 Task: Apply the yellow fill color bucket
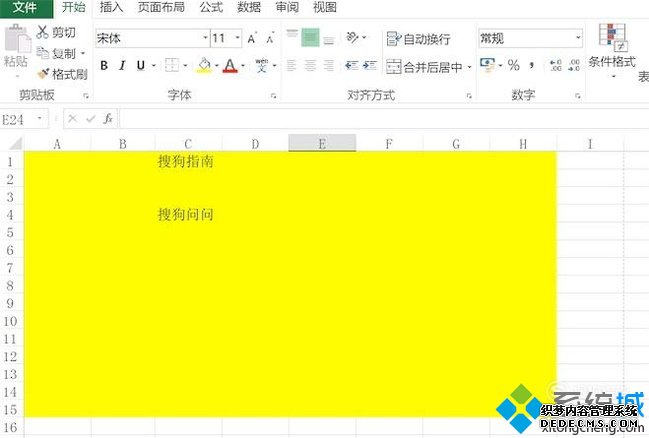(204, 65)
